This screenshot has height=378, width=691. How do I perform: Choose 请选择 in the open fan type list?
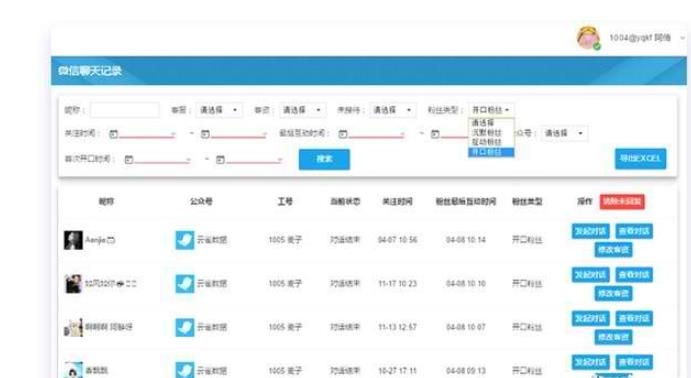[491, 123]
